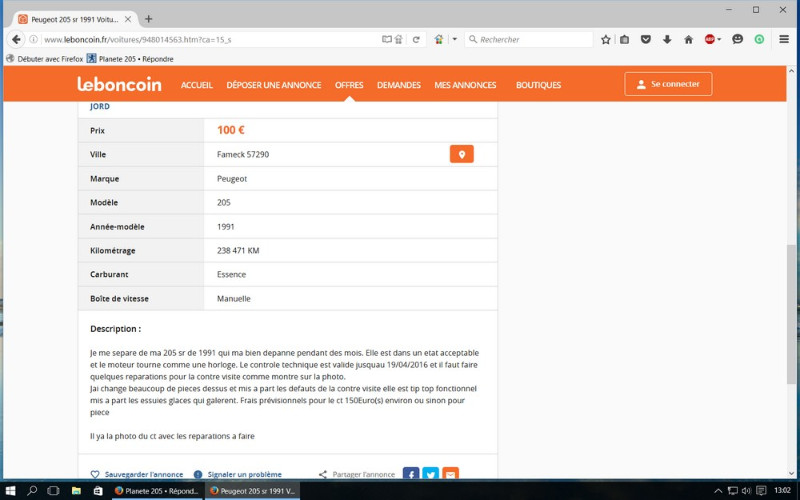Image resolution: width=800 pixels, height=500 pixels.
Task: Open MES ANNONCES menu item
Action: point(465,85)
